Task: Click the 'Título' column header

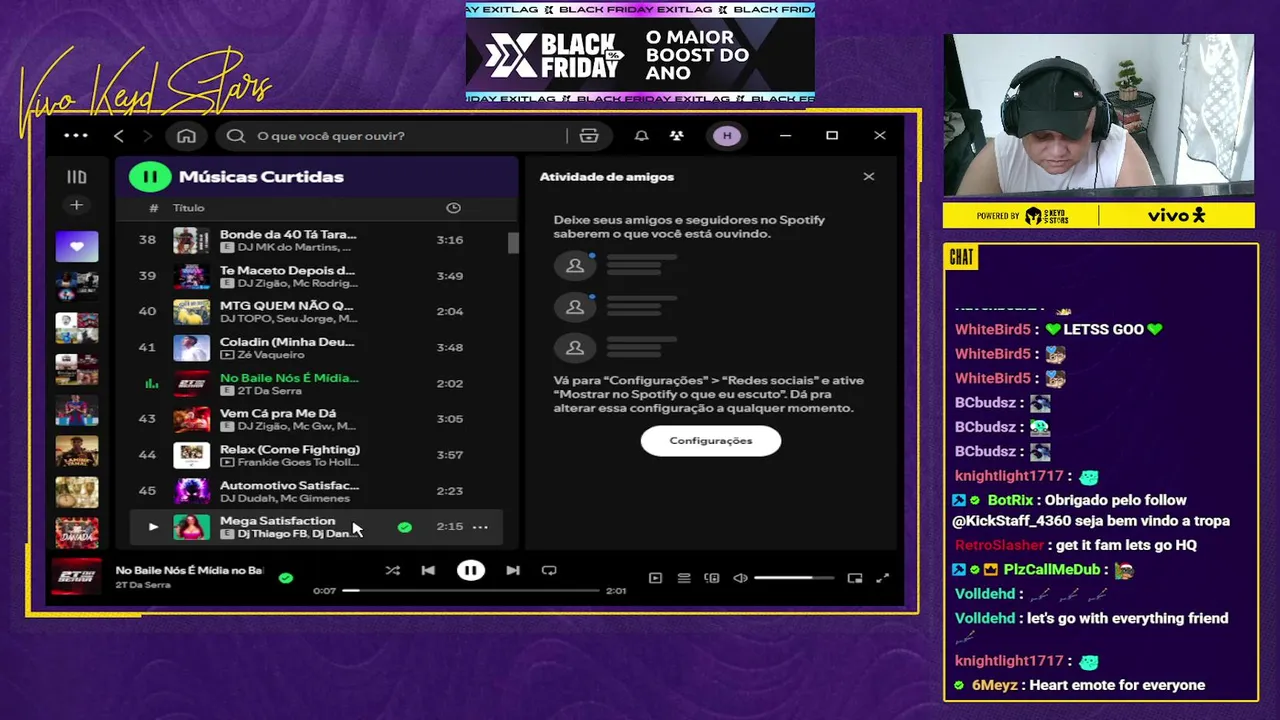Action: 188,208
